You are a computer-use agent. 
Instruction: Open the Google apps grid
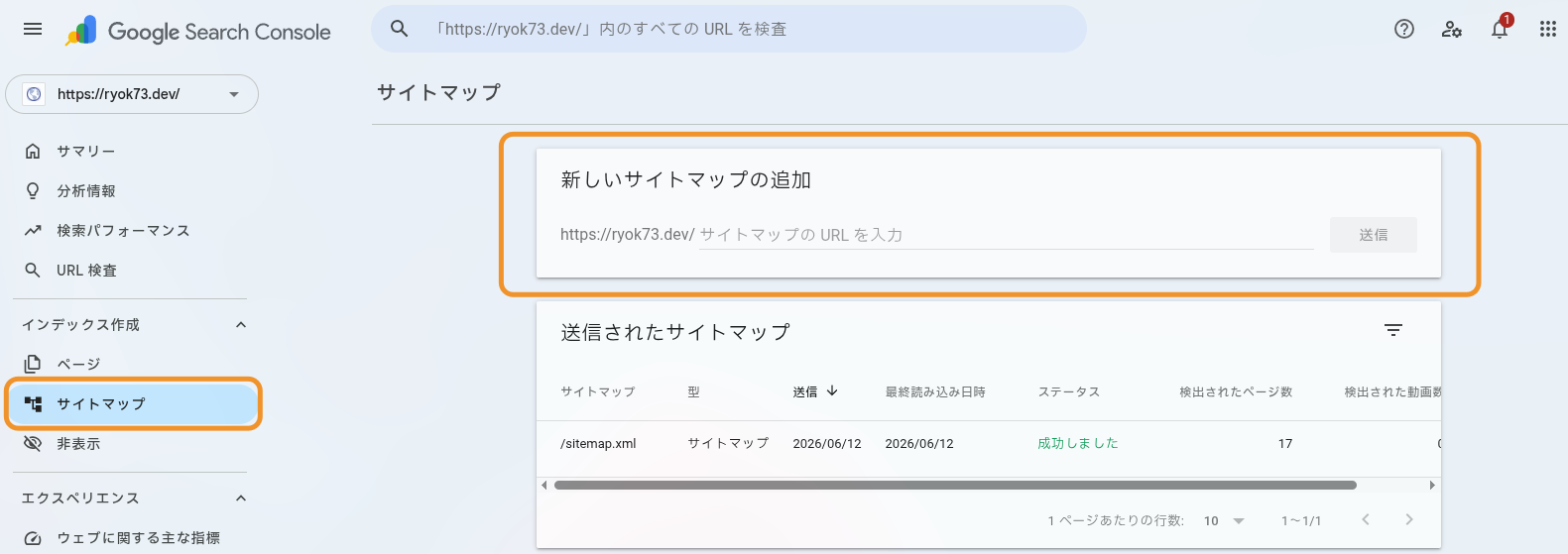[1548, 29]
